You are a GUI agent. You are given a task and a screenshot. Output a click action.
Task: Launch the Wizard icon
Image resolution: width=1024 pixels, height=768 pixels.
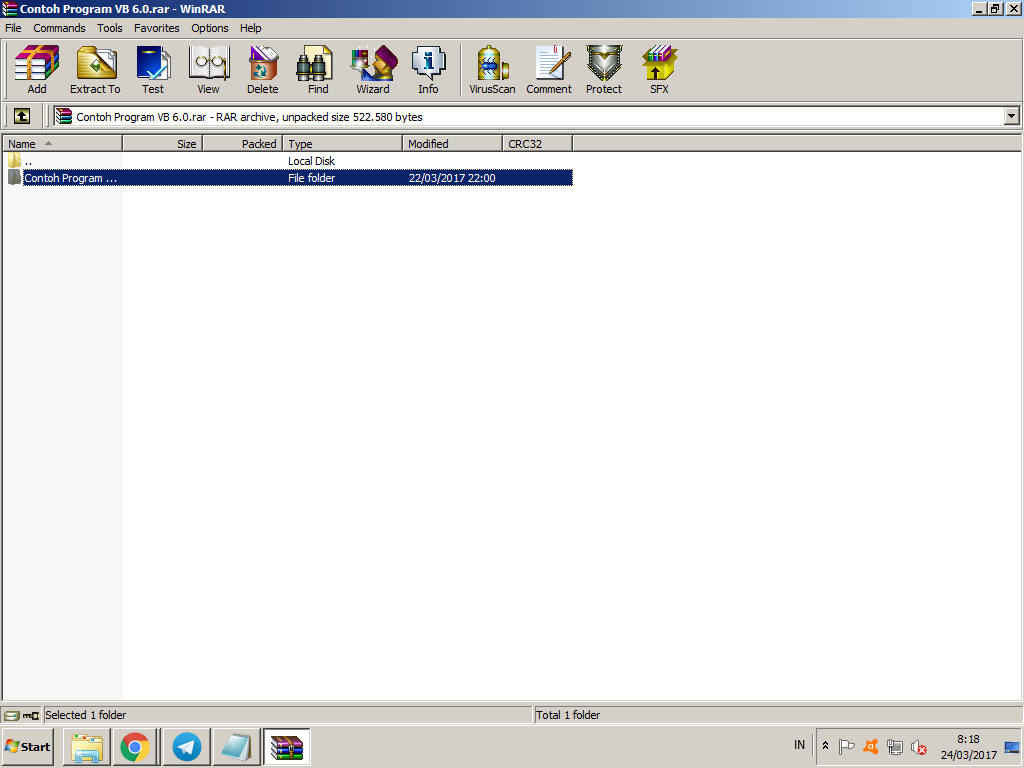pyautogui.click(x=372, y=68)
